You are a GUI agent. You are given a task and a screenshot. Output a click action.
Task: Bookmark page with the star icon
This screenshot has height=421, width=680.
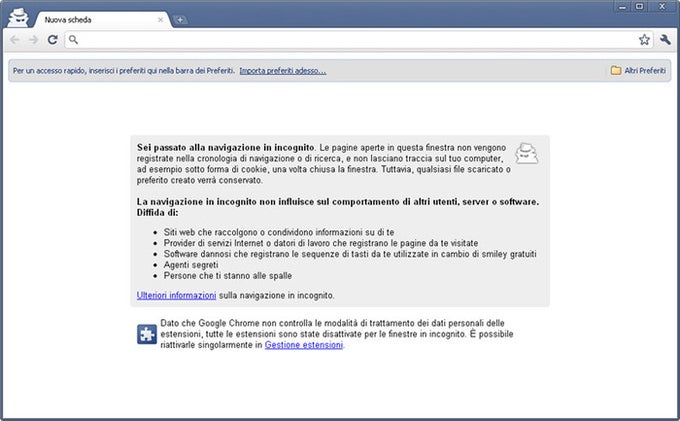click(644, 40)
